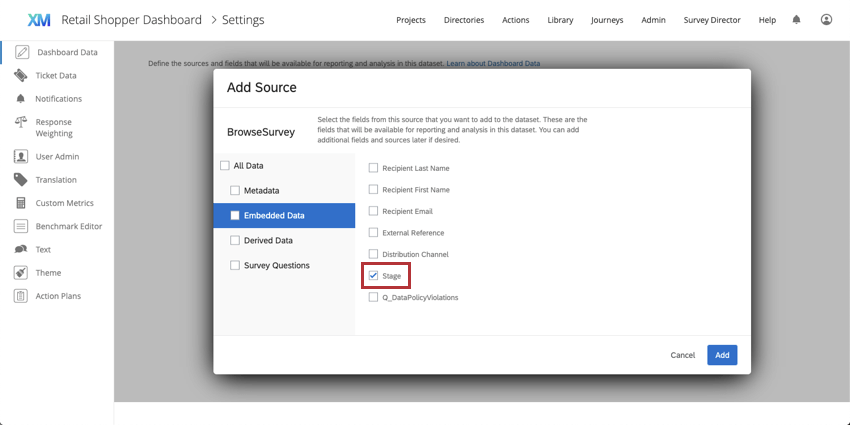Open Benchmark Editor settings tab
Image resolution: width=850 pixels, height=425 pixels.
(69, 226)
